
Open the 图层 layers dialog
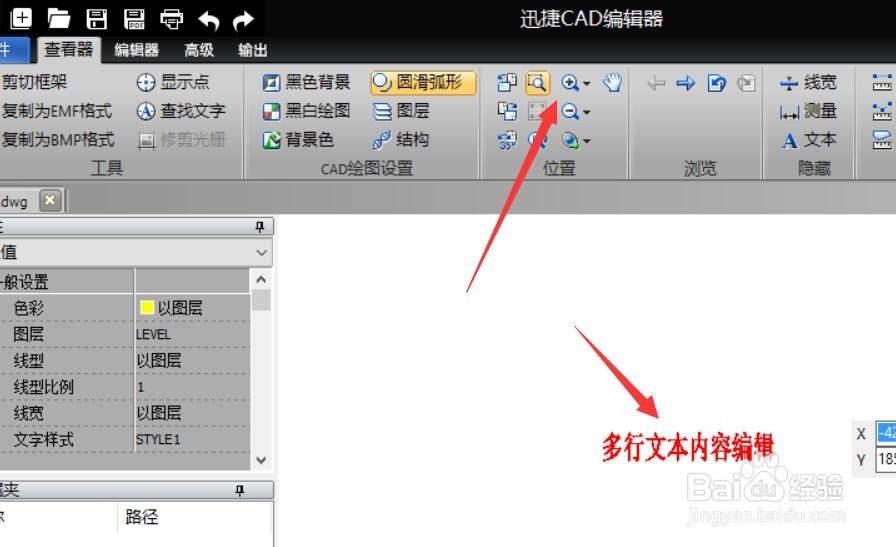click(x=401, y=111)
